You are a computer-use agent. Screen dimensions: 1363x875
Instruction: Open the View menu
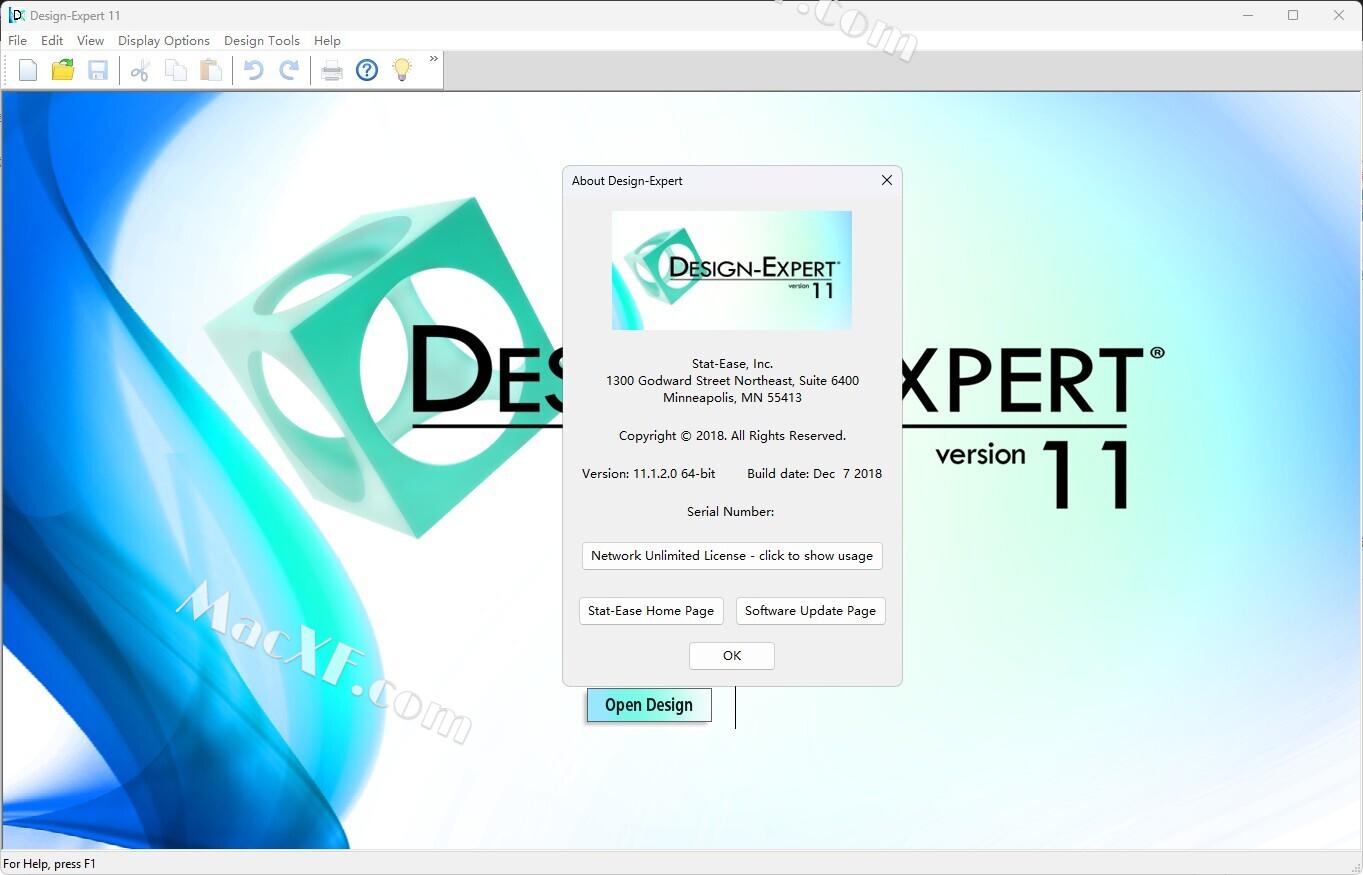tap(90, 41)
